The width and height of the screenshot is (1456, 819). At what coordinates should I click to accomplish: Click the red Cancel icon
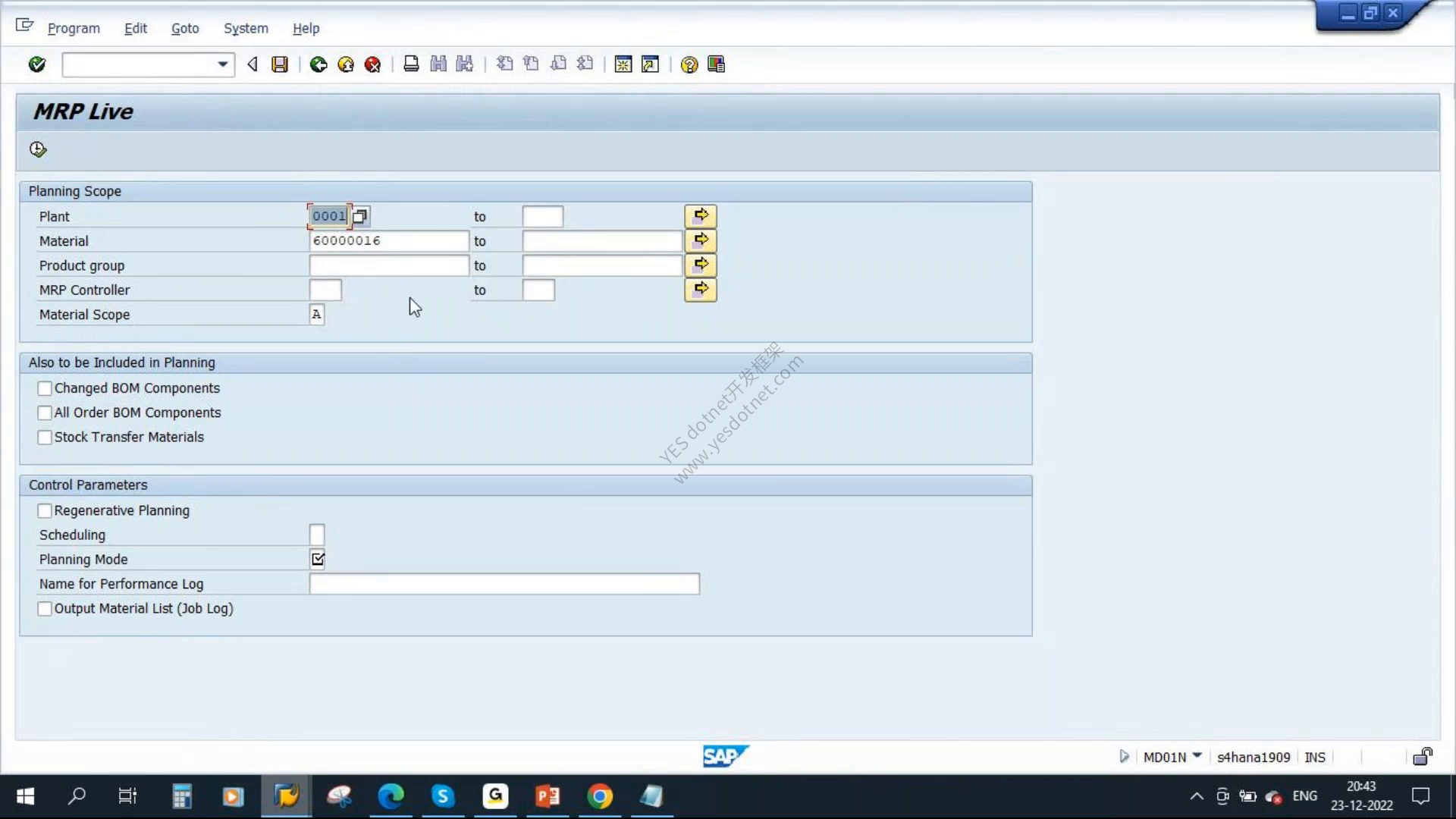pos(372,64)
